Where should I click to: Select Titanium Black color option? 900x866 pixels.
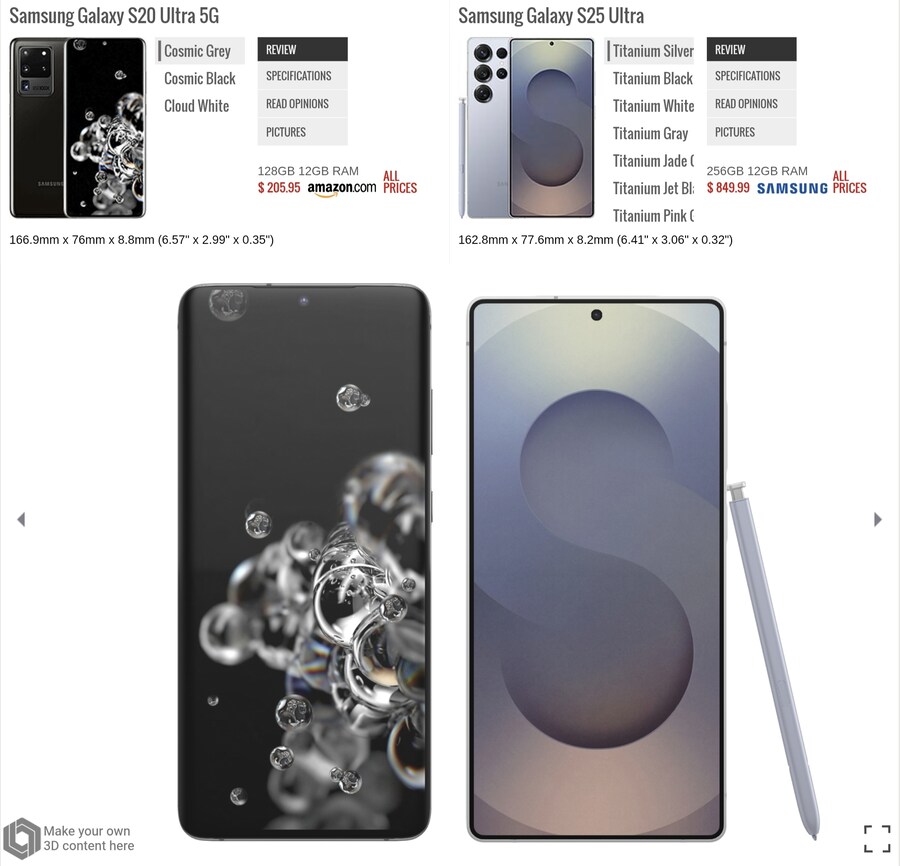click(653, 79)
